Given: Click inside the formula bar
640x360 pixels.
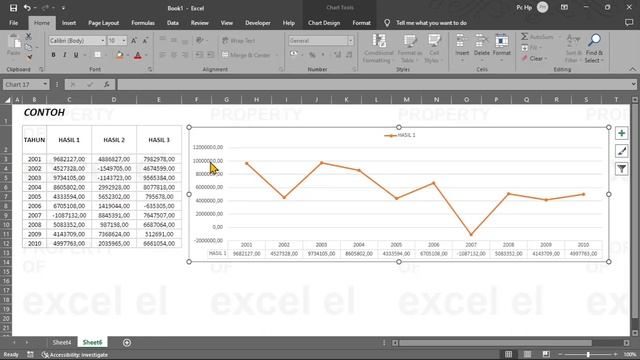Looking at the screenshot, I should click(373, 84).
